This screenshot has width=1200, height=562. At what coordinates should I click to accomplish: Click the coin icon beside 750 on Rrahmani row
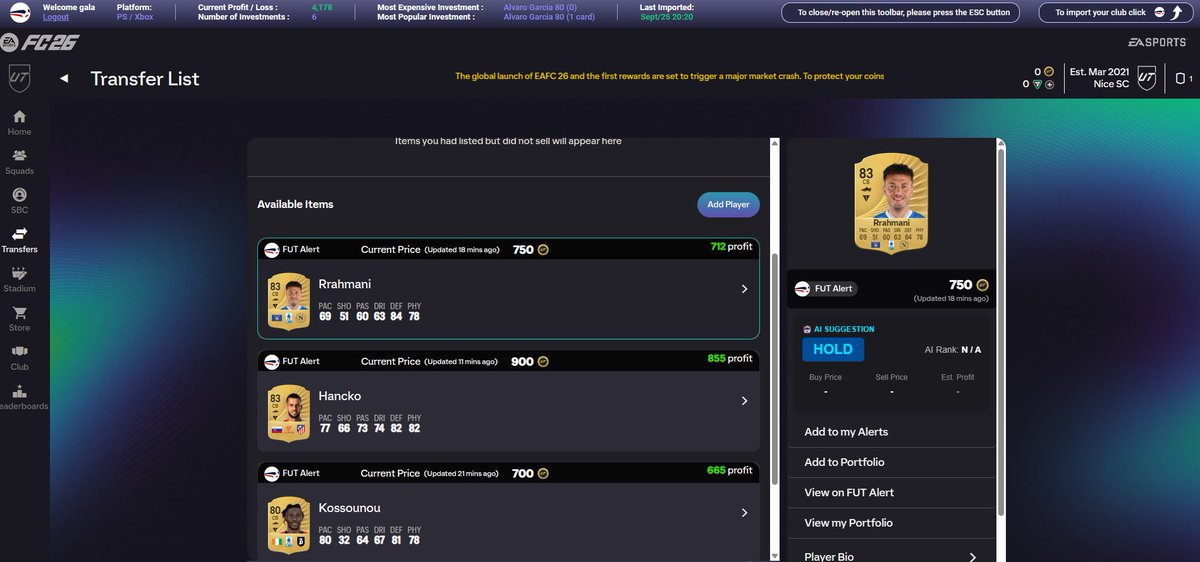543,250
